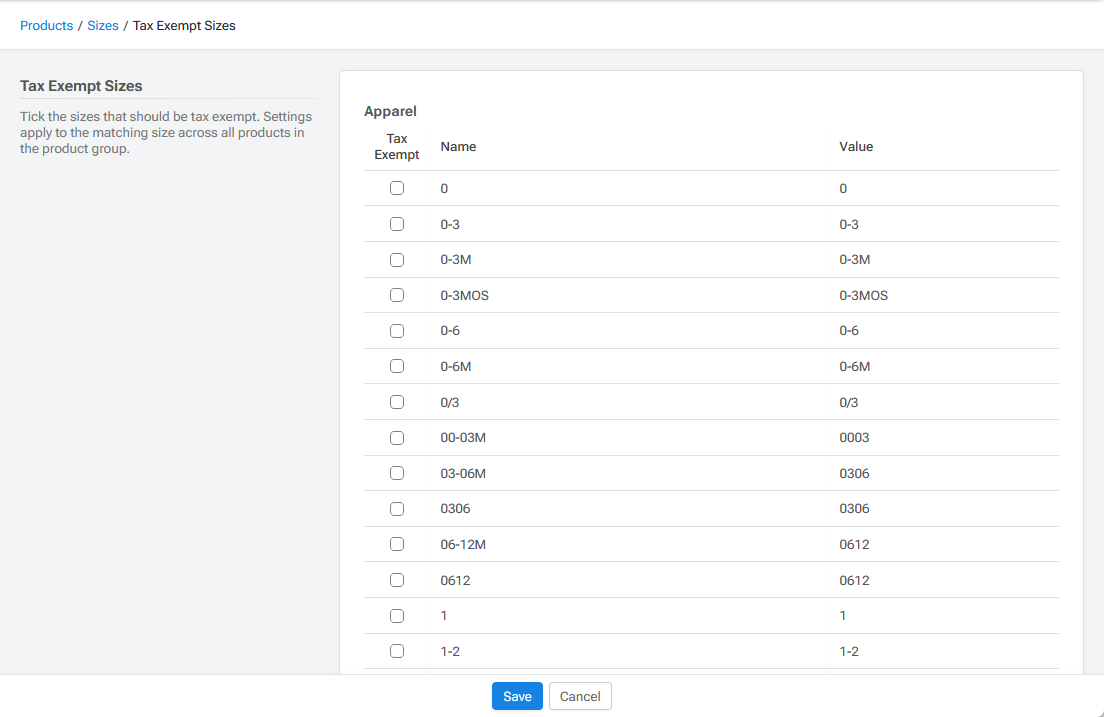
Task: Enable tax exempt for size 1-2
Action: coord(397,651)
